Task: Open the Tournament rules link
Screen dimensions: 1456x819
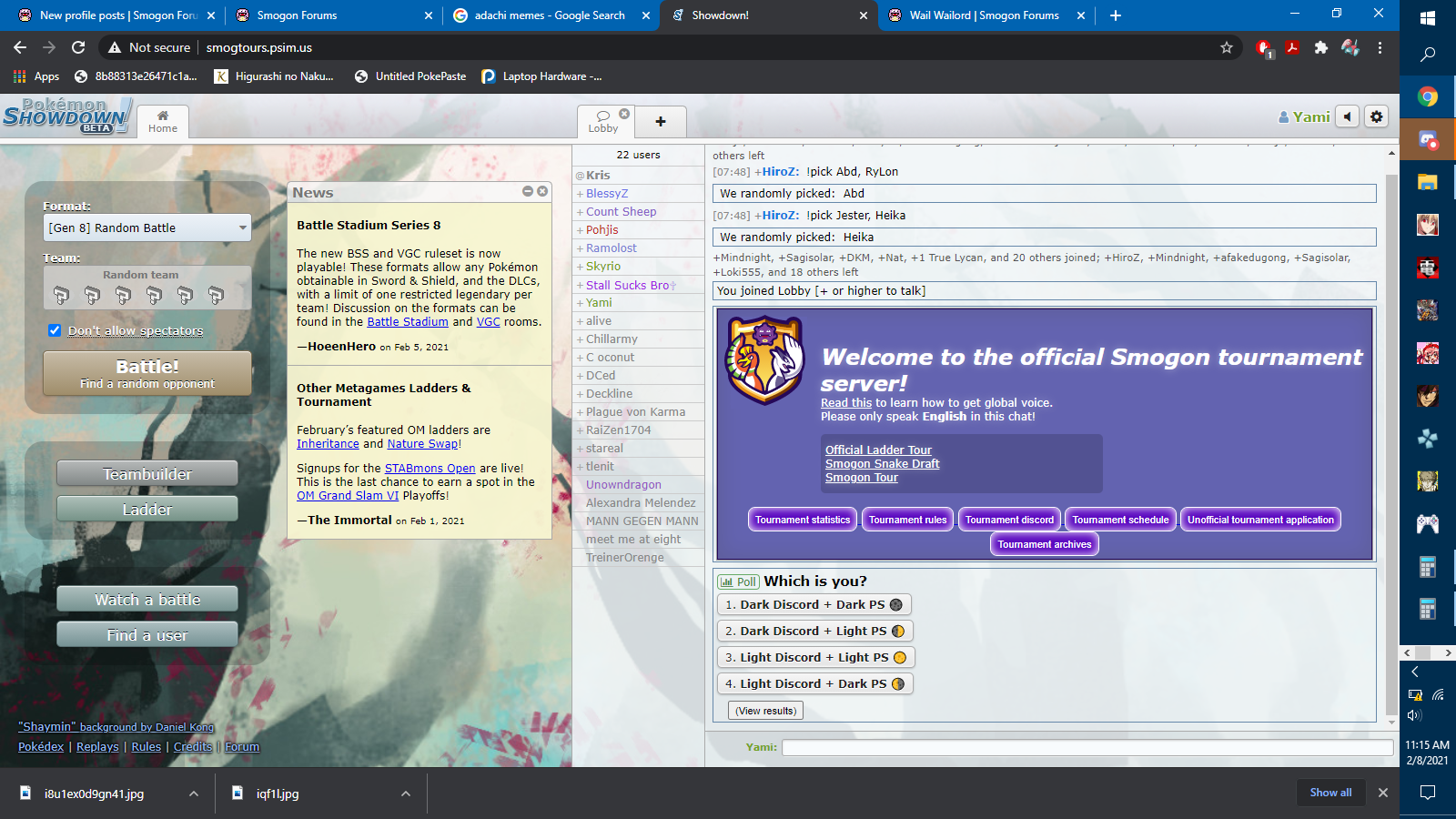Action: coord(907,520)
